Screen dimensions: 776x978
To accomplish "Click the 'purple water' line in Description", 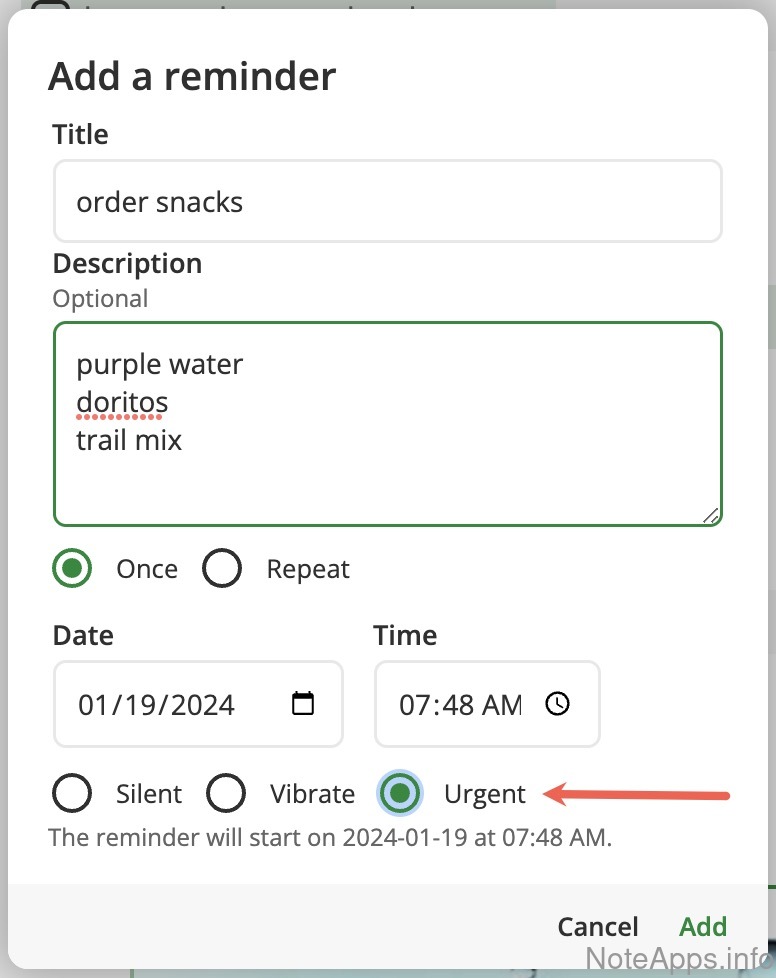I will coord(160,364).
